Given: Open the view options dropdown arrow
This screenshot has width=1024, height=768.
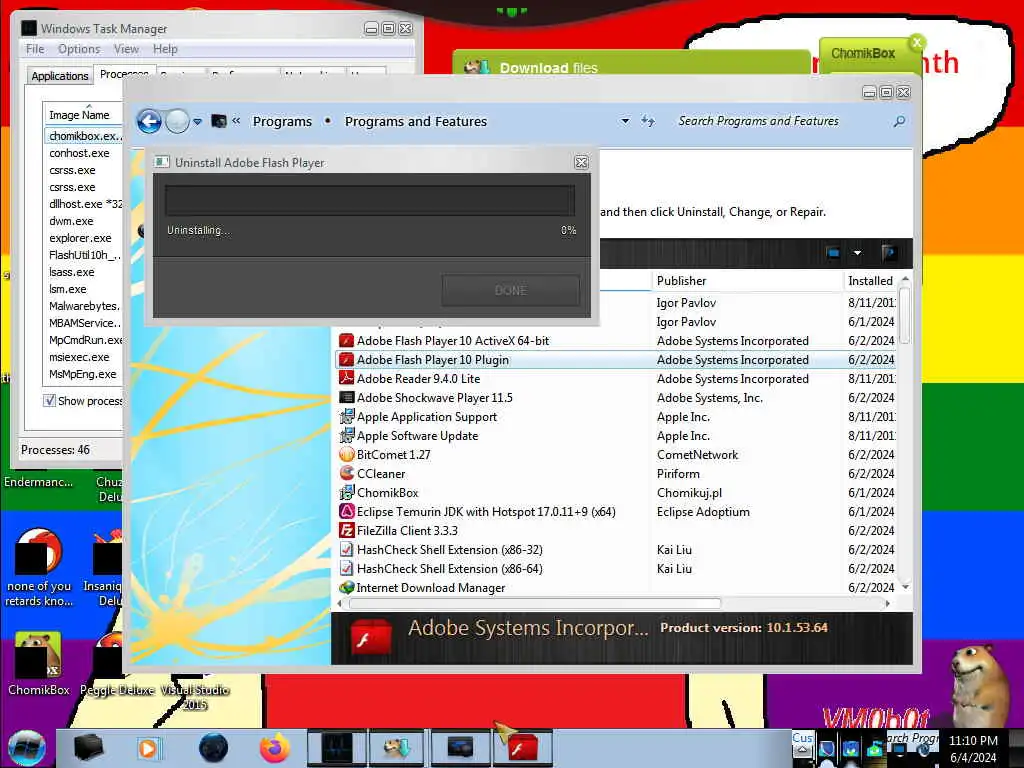Looking at the screenshot, I should click(857, 253).
